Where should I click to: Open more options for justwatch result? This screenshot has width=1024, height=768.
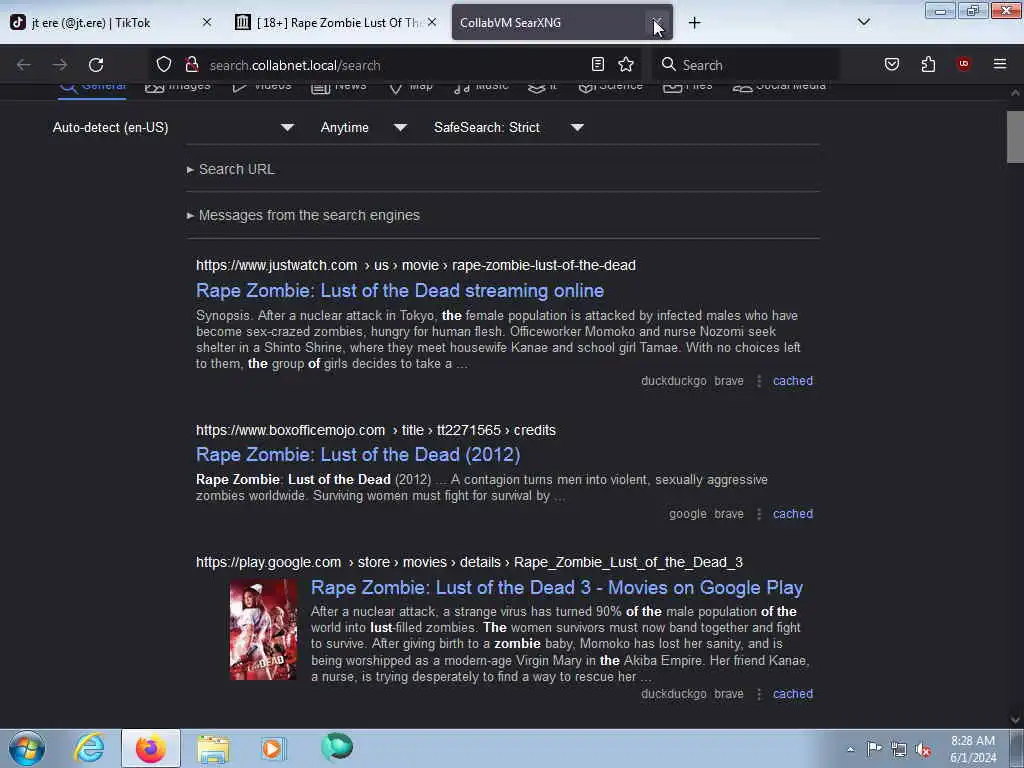coord(759,381)
